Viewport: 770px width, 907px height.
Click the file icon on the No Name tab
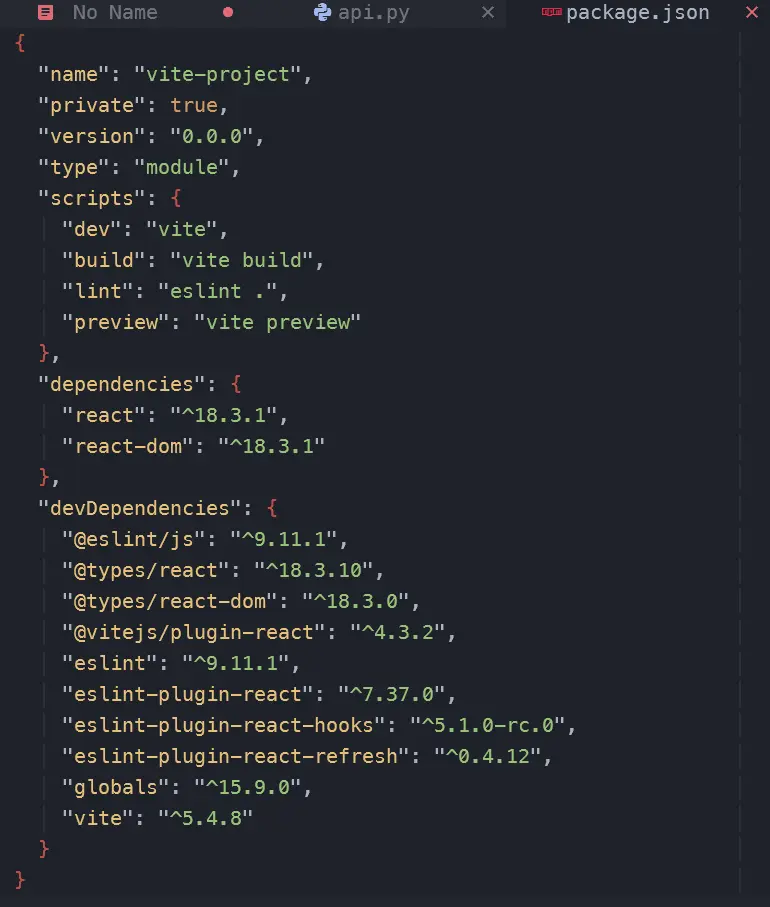(45, 13)
